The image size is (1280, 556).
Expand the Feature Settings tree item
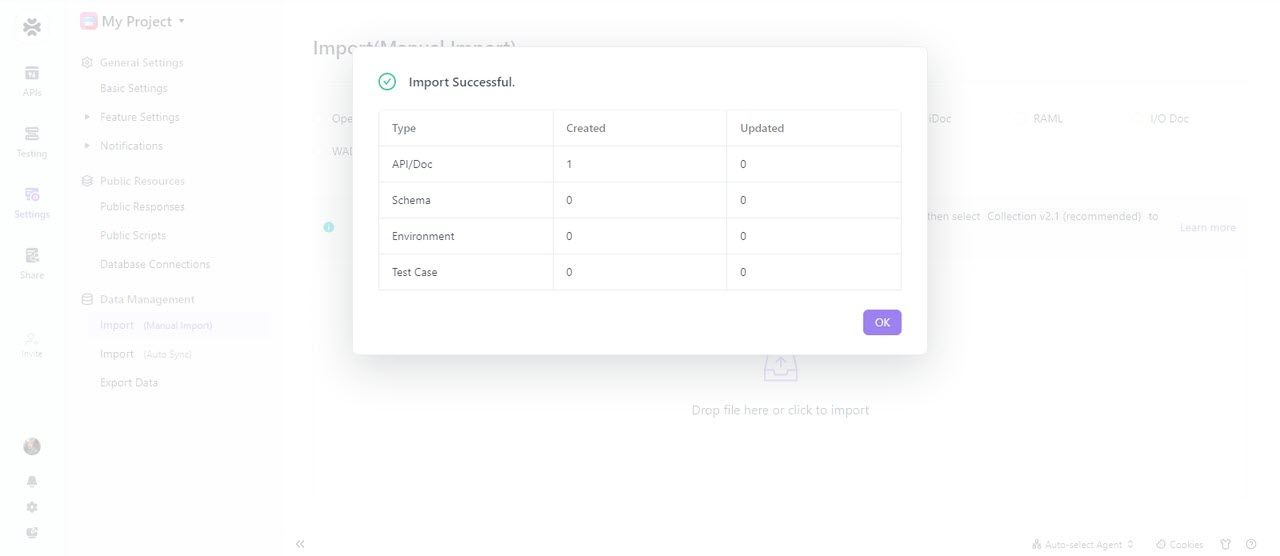click(88, 117)
